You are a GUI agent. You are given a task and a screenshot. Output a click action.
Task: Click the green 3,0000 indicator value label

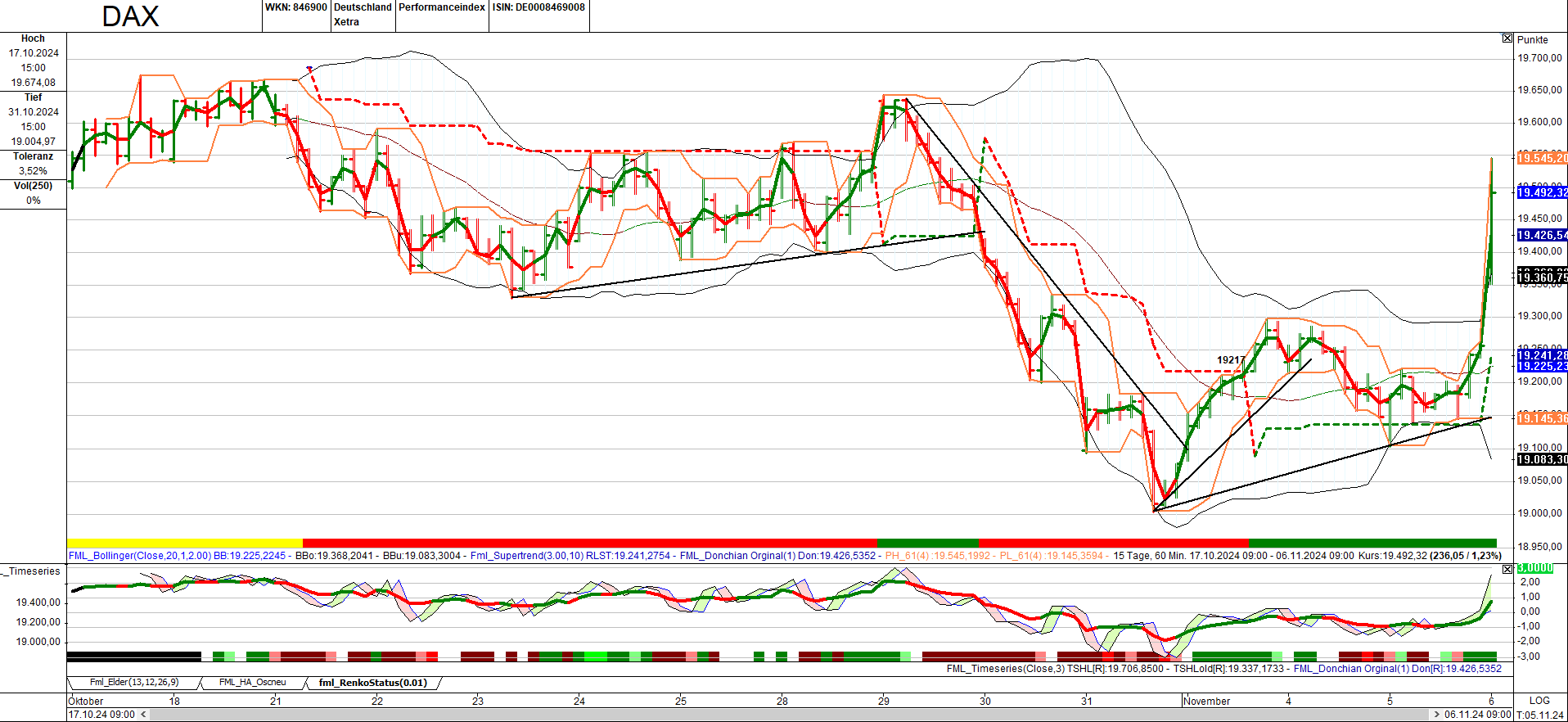point(1534,568)
